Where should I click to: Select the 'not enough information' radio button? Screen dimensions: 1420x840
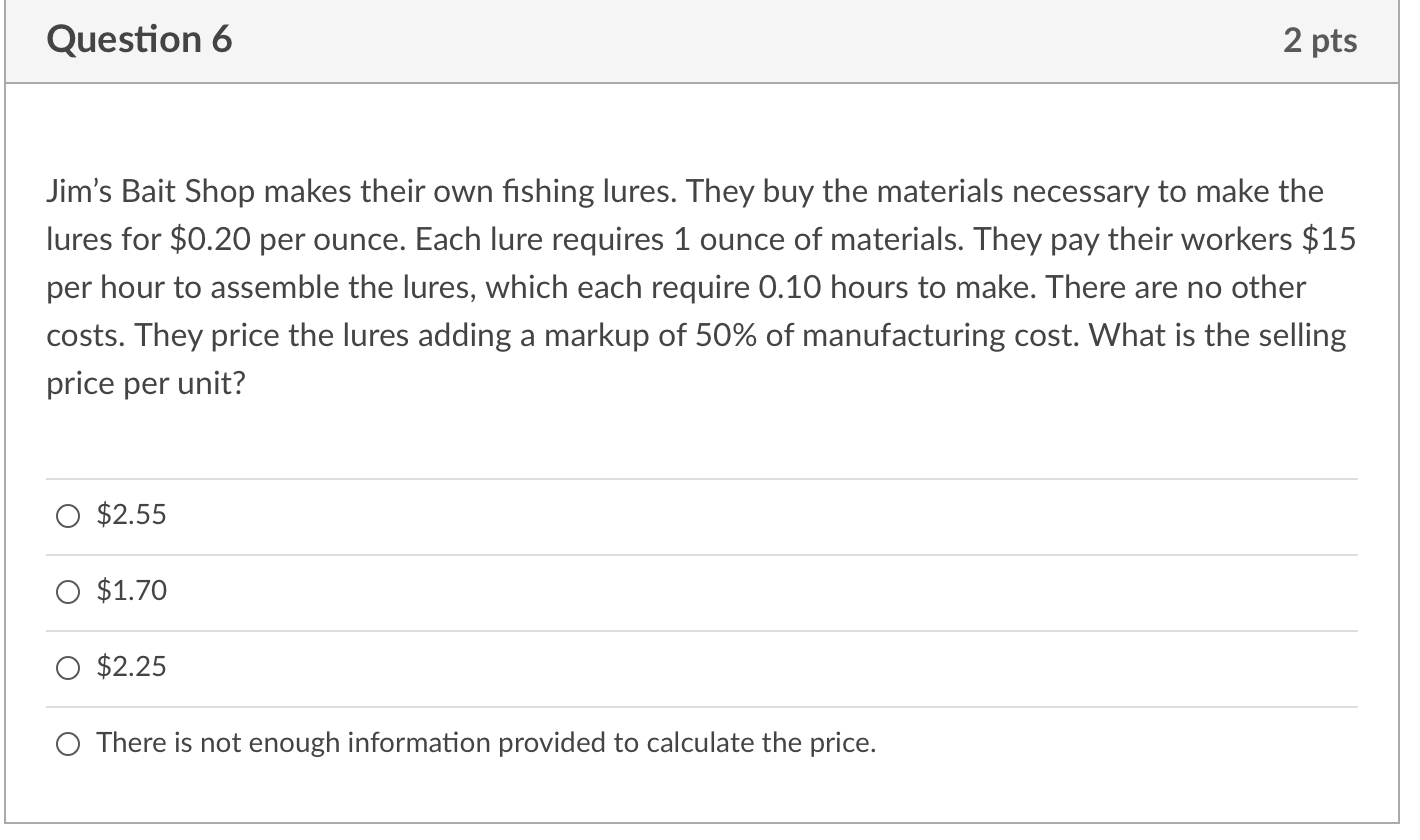coord(68,744)
